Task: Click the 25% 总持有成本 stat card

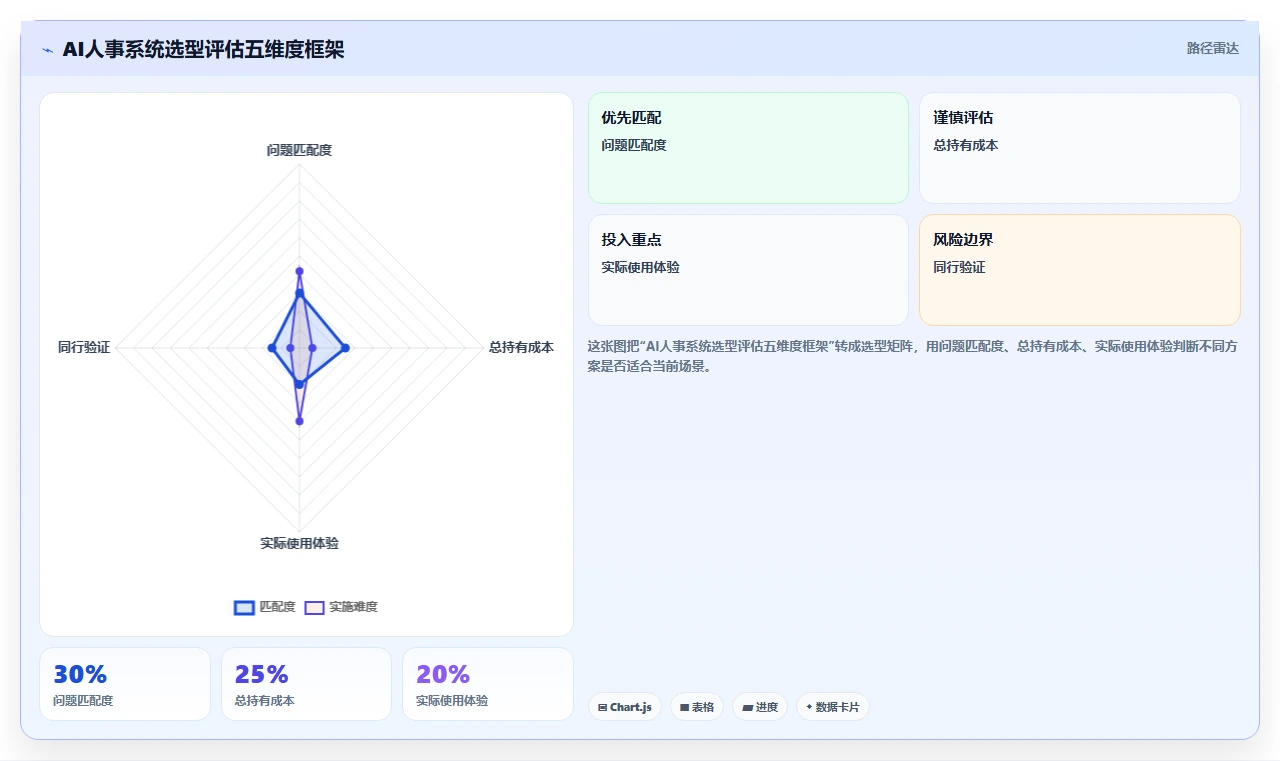Action: click(306, 684)
